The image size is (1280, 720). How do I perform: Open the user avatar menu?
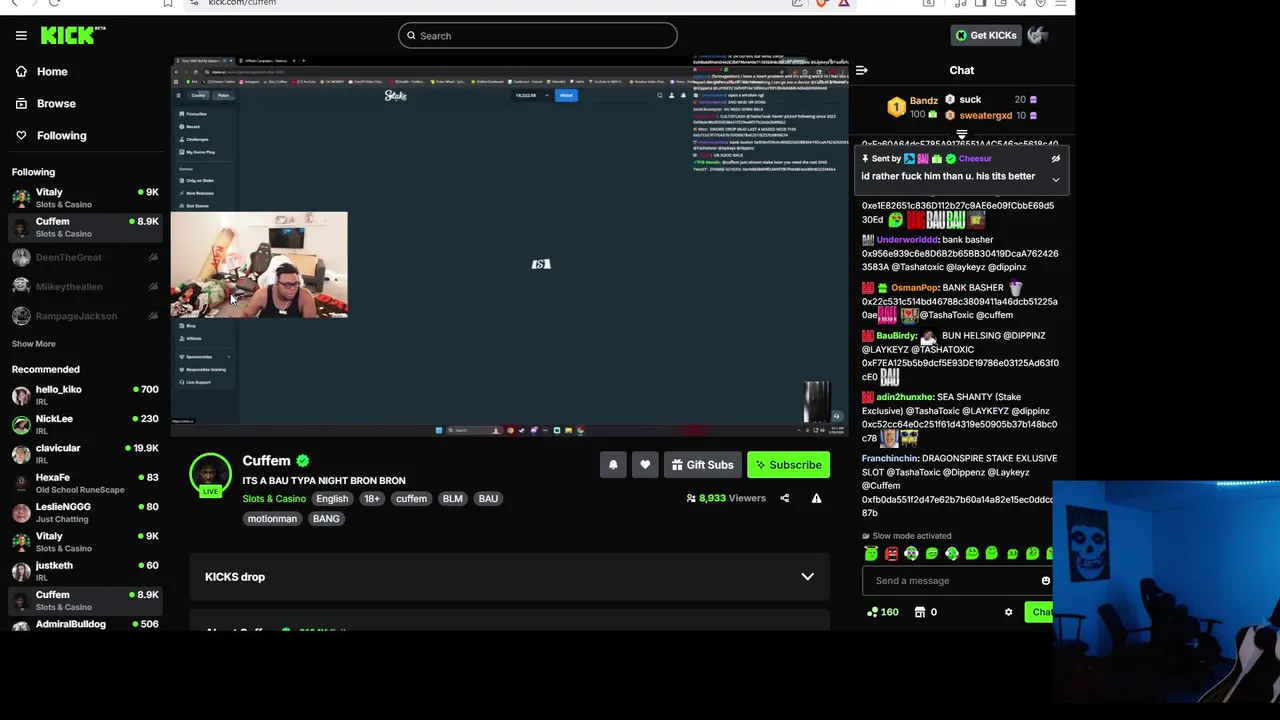coord(1037,35)
